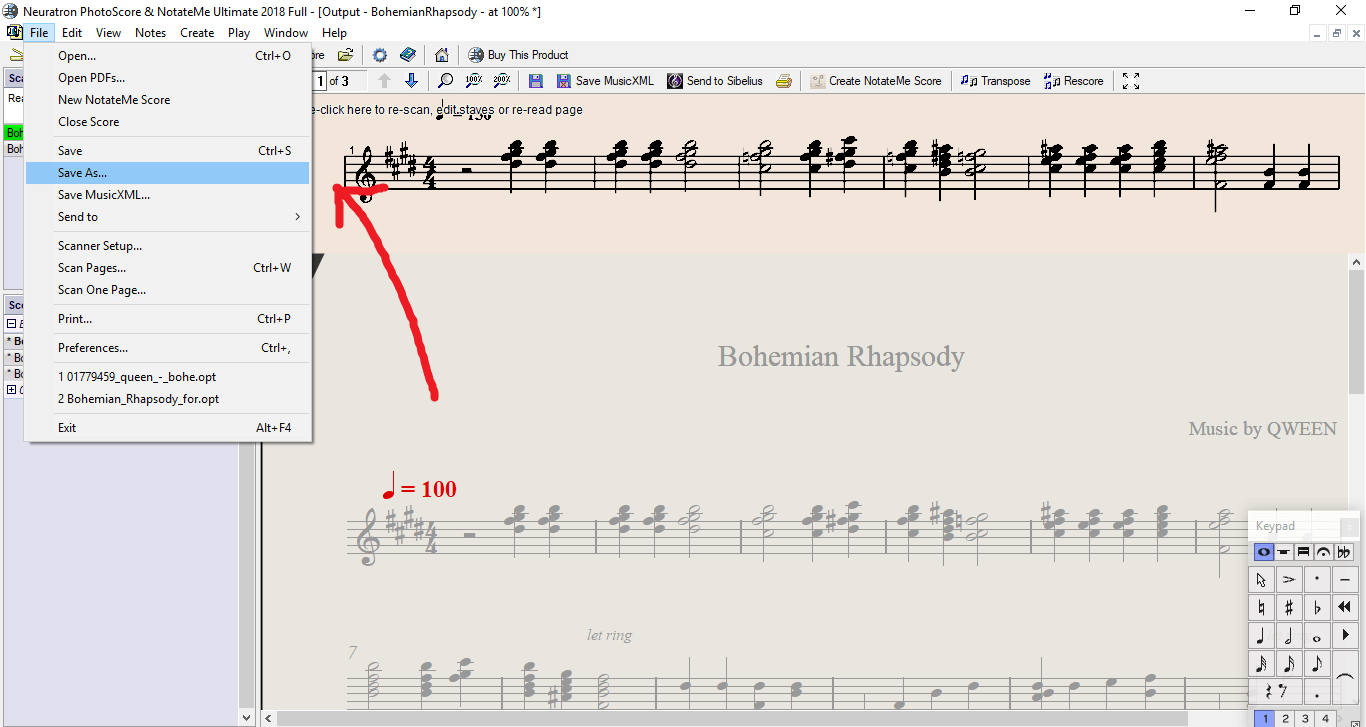
Task: Choose Save As... from File menu
Action: tap(168, 173)
